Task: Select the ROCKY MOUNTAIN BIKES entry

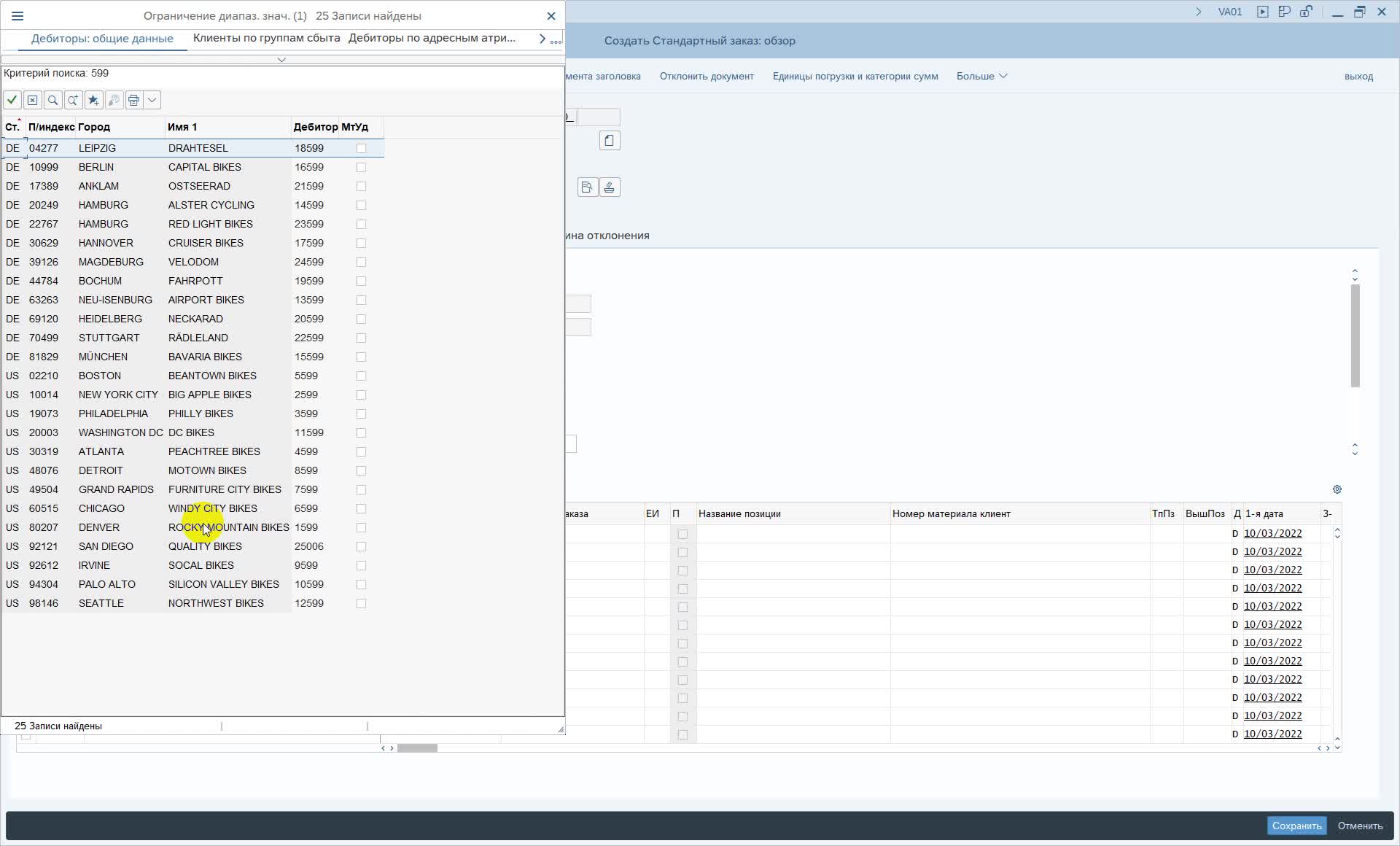Action: coord(228,527)
